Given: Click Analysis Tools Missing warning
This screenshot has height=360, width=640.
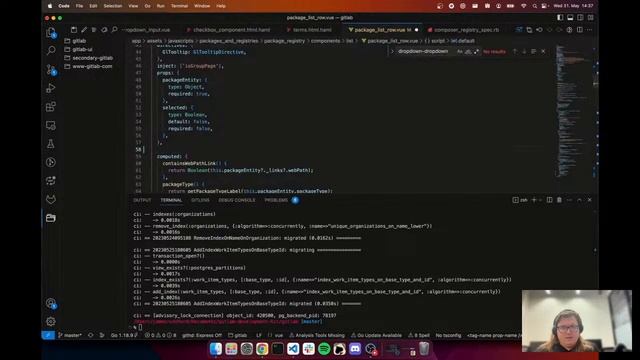Looking at the screenshot, I should [317, 335].
